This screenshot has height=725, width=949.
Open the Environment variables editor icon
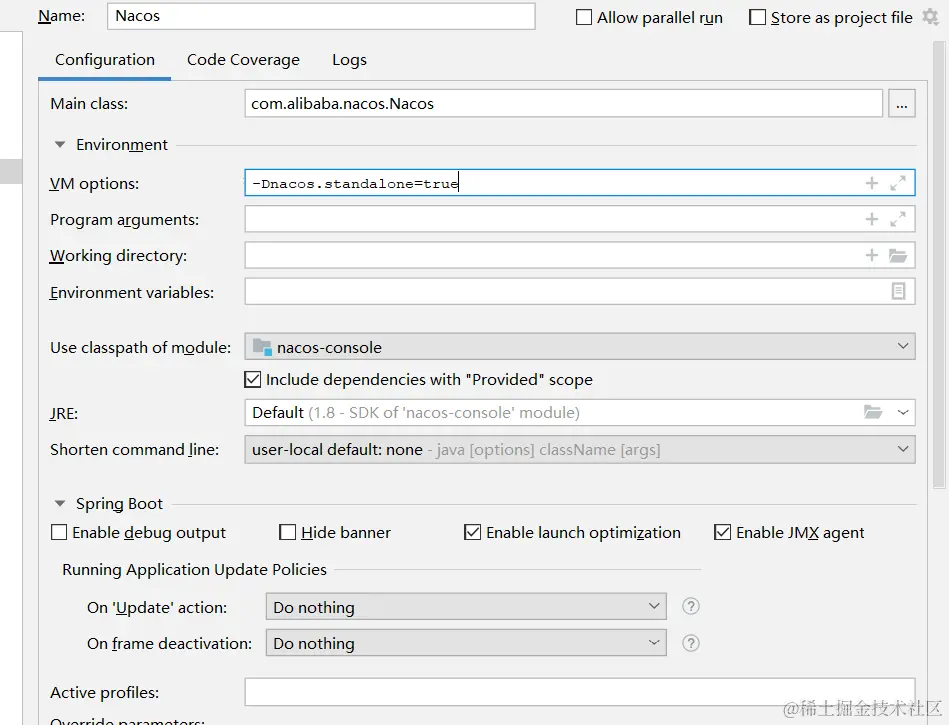(898, 291)
